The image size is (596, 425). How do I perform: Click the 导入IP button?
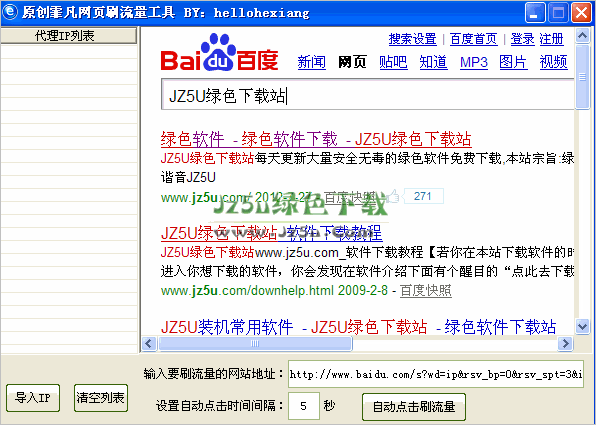point(33,398)
